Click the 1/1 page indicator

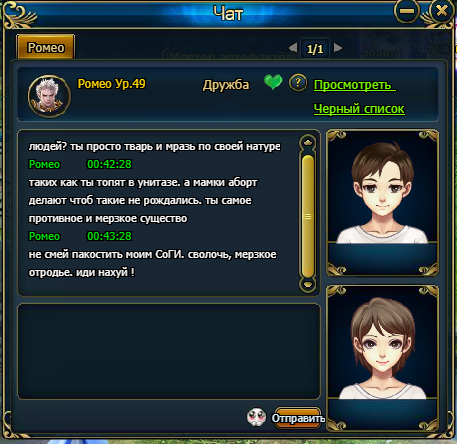click(x=315, y=49)
